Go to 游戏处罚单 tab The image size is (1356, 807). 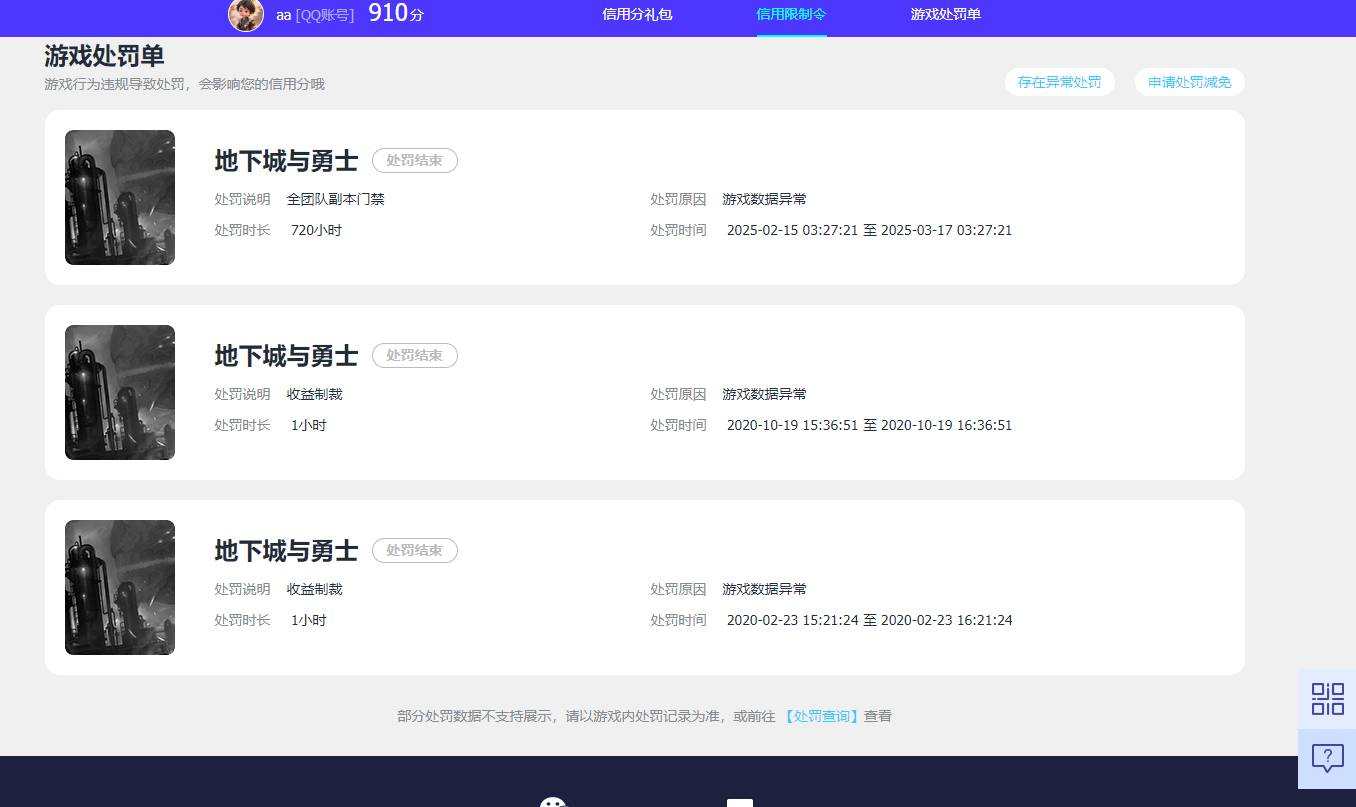[945, 15]
